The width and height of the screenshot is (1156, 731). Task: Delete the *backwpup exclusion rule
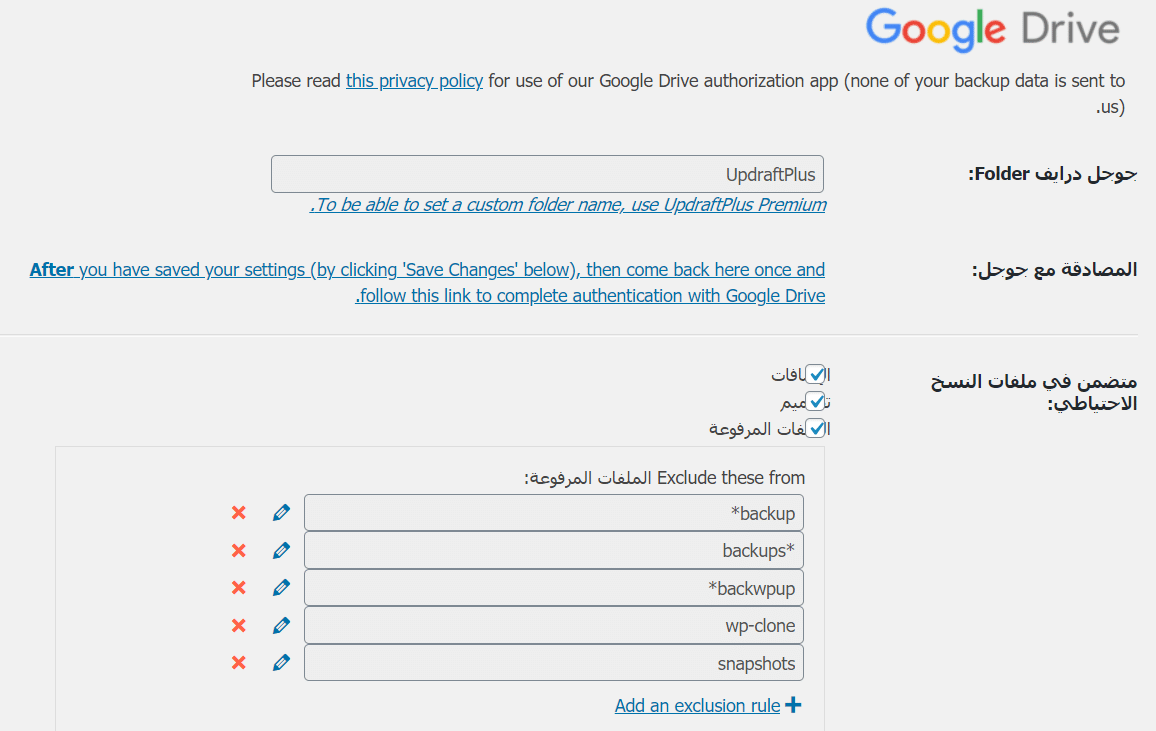[x=238, y=588]
